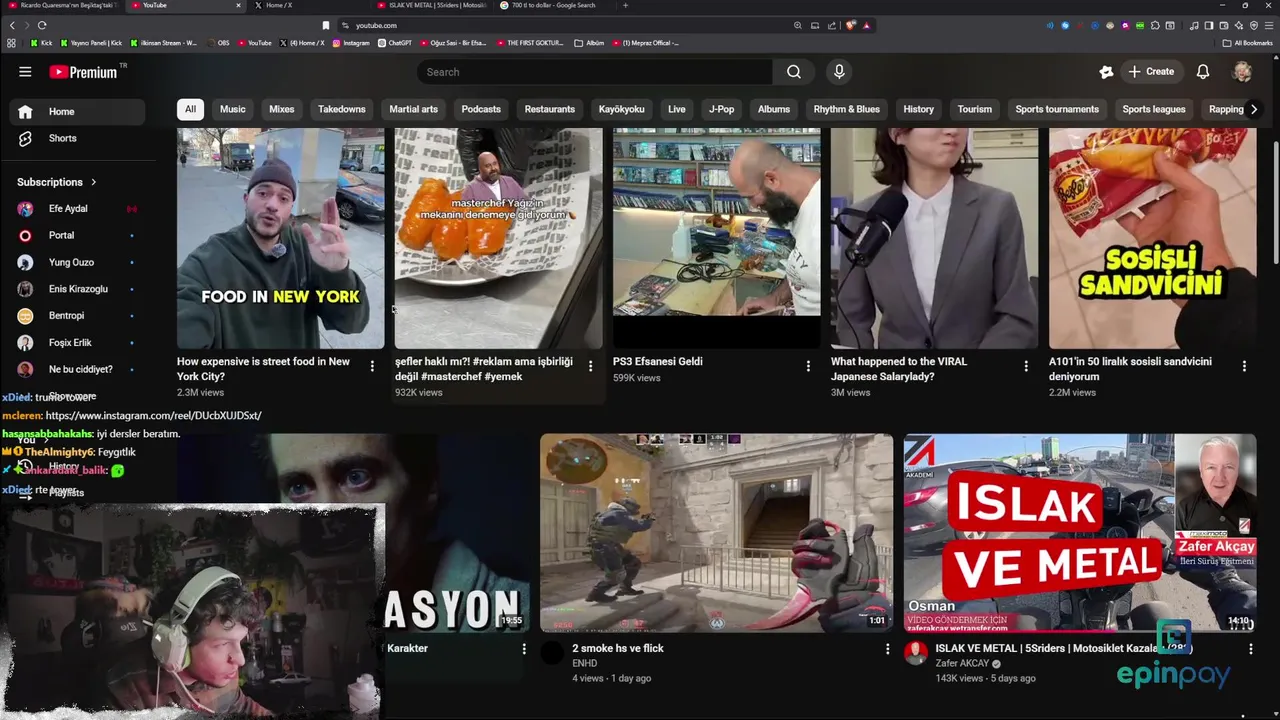Open the notifications bell
This screenshot has height=720, width=1280.
[1203, 72]
